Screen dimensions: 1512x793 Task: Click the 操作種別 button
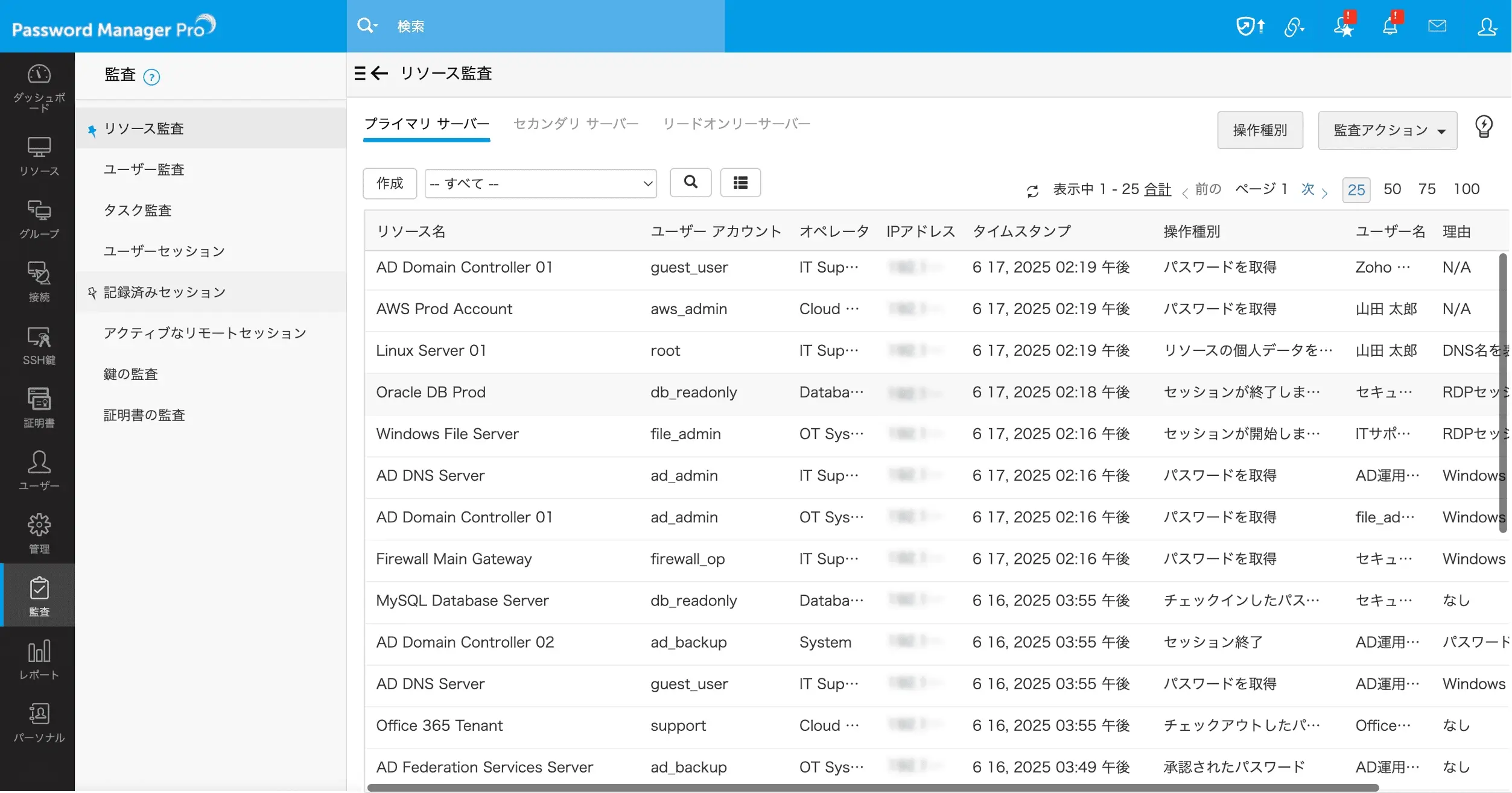tap(1260, 130)
